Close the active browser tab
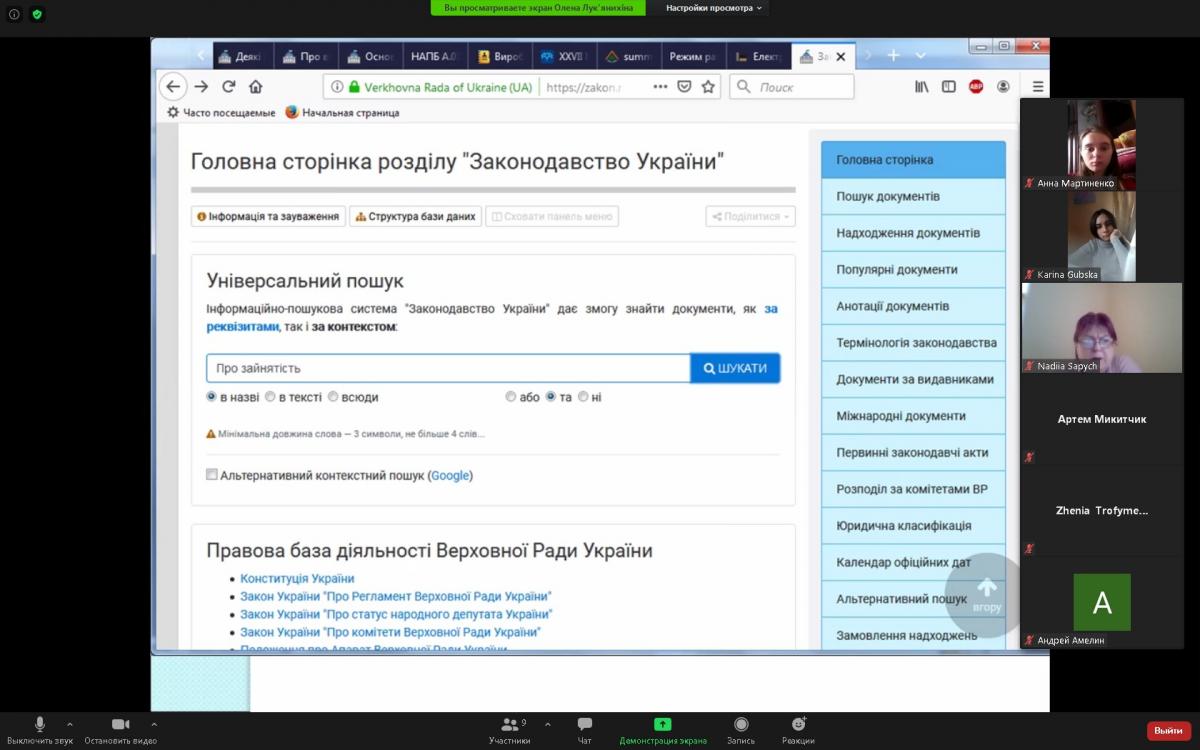Image resolution: width=1200 pixels, height=750 pixels. click(x=841, y=57)
